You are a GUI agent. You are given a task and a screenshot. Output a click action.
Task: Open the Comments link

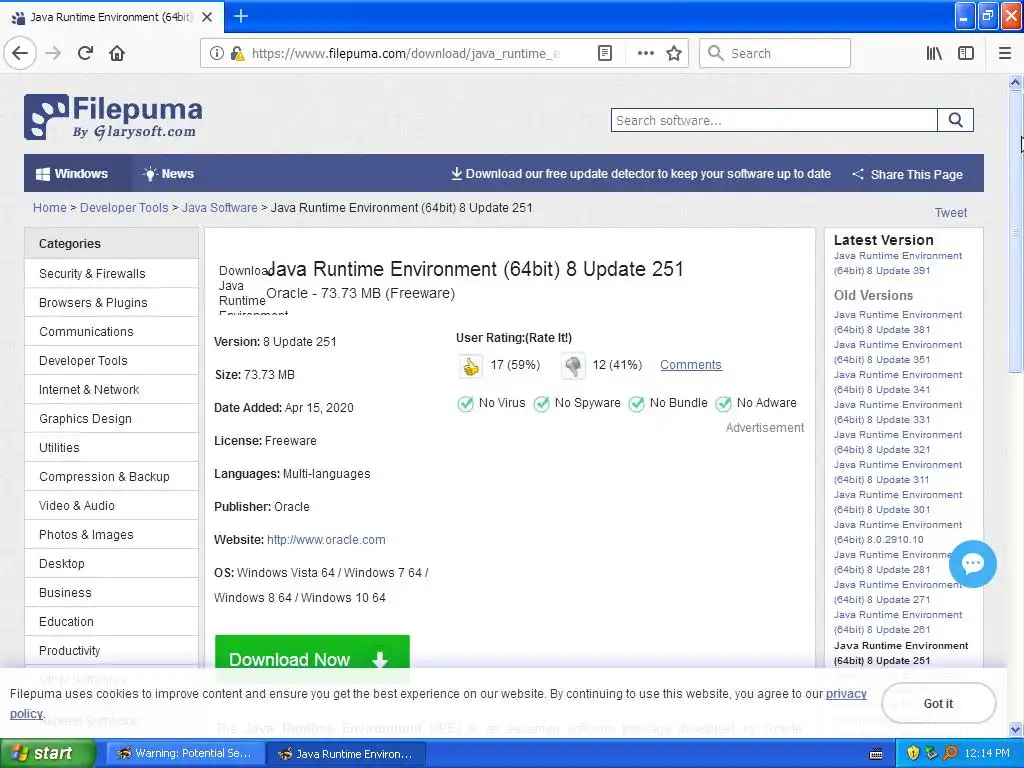click(x=690, y=364)
